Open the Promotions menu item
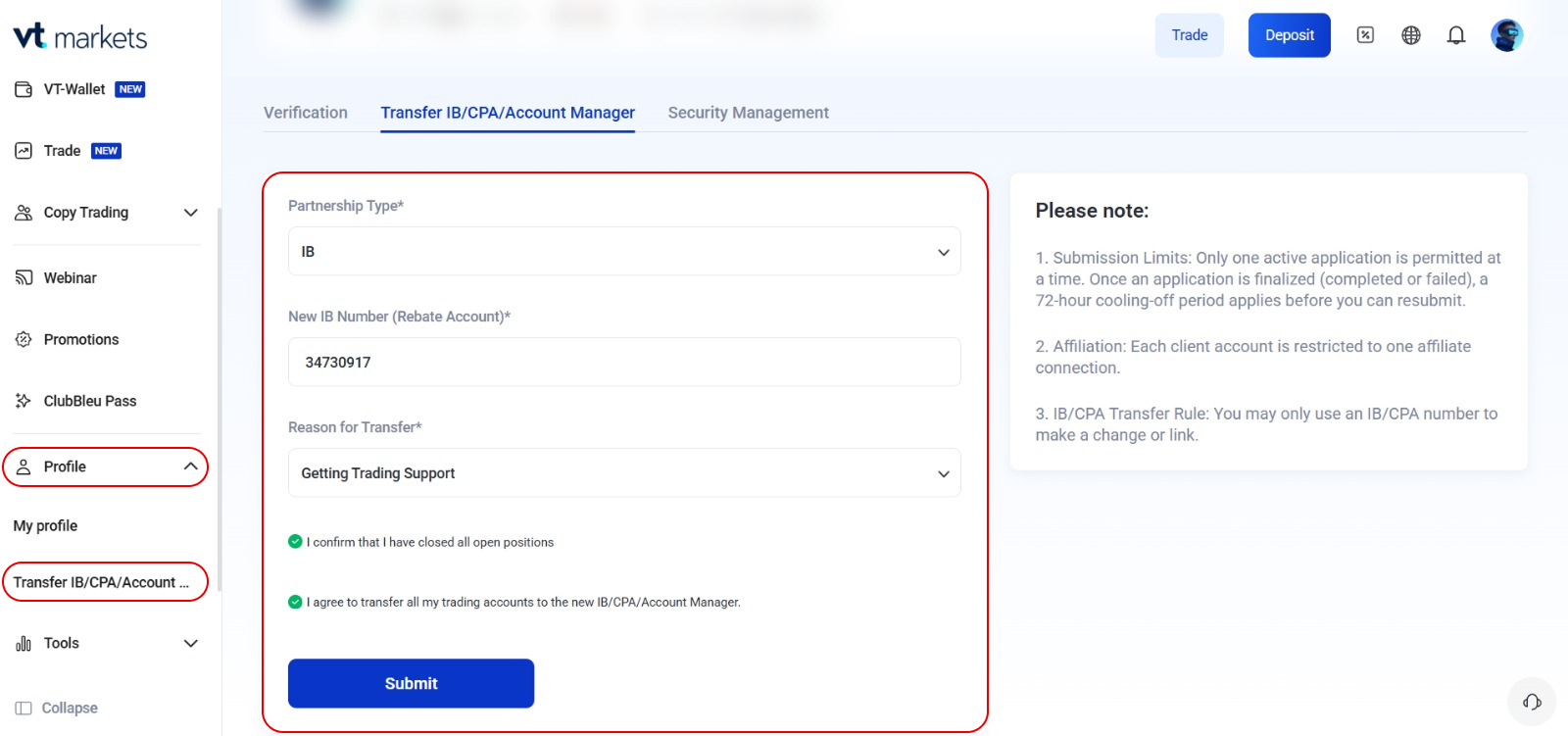Screen dimensions: 1568x736 point(81,339)
